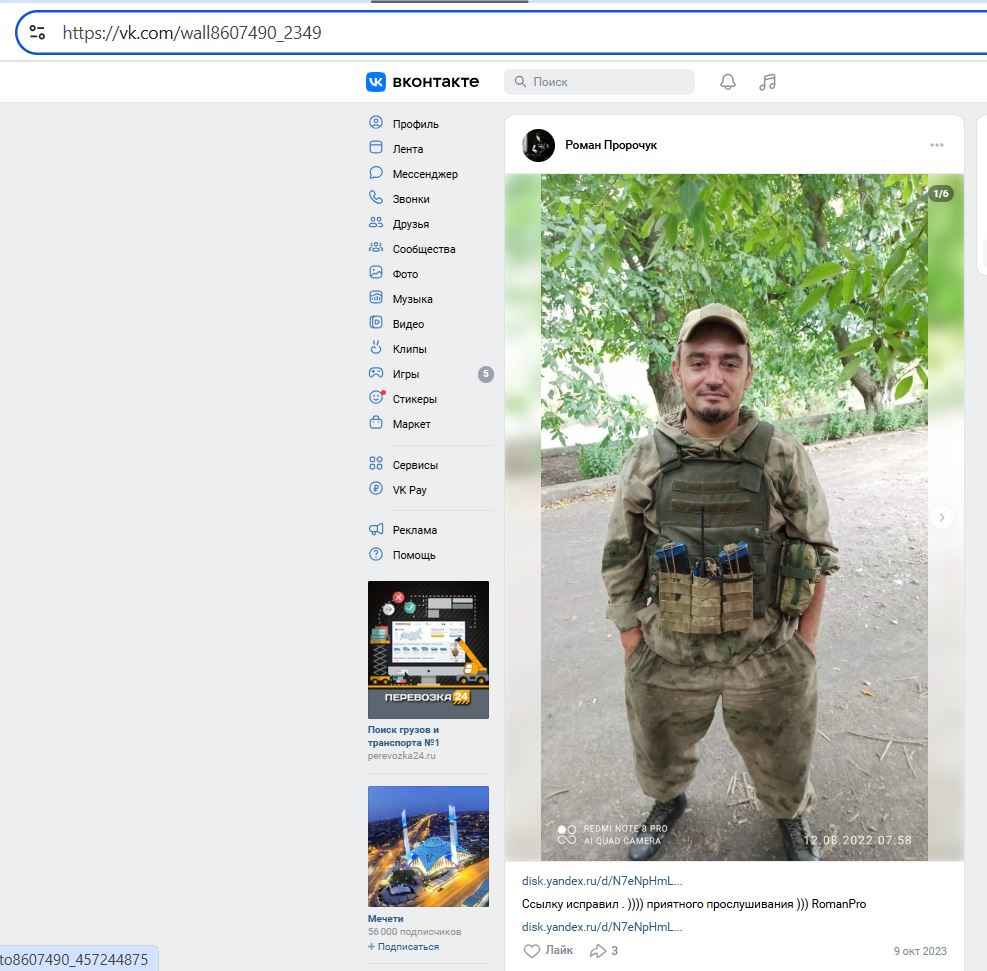This screenshot has height=971, width=987.
Task: Open Маркет menu label
Action: [x=412, y=424]
